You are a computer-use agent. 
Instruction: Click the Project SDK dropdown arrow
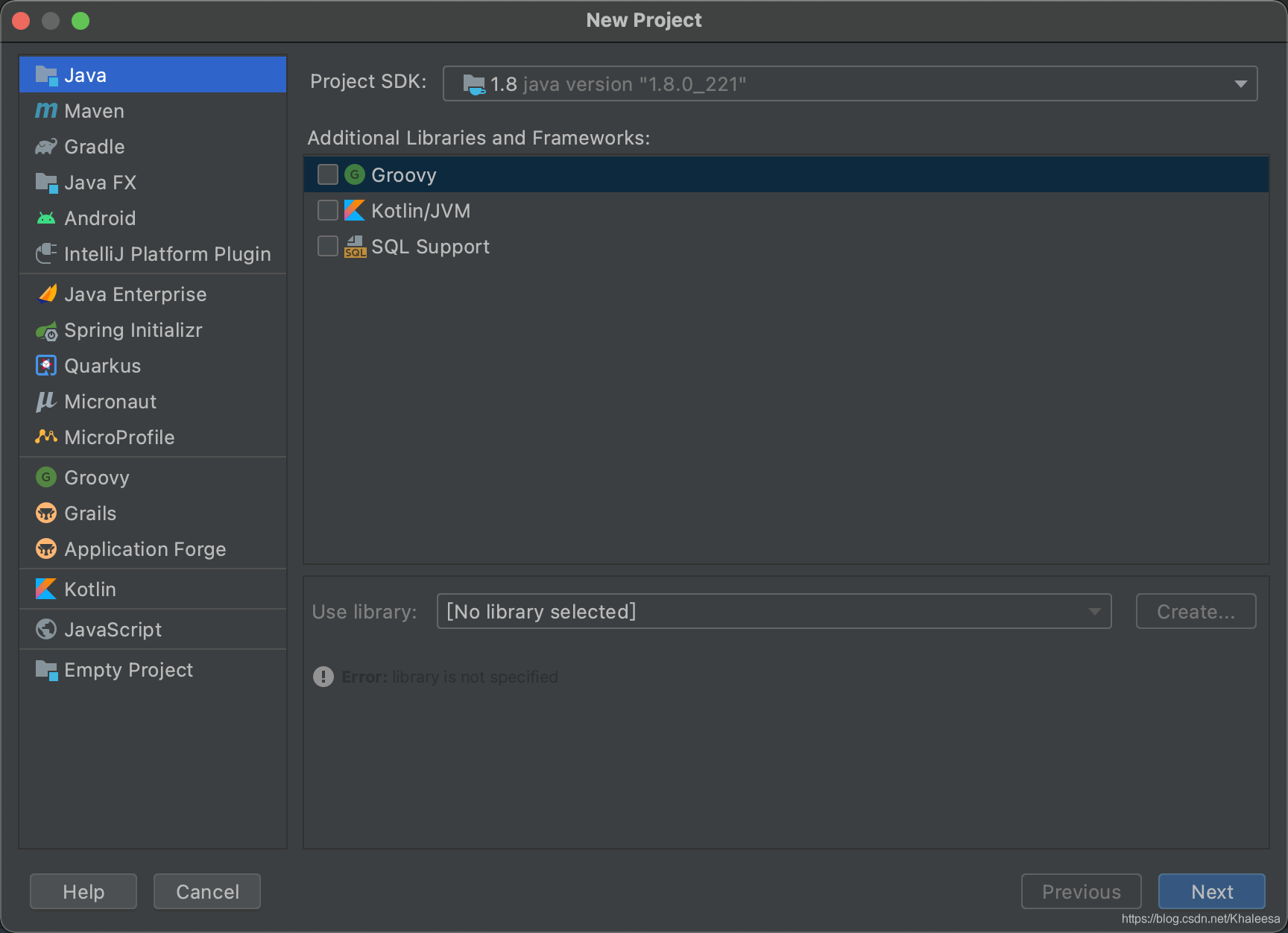click(x=1240, y=84)
